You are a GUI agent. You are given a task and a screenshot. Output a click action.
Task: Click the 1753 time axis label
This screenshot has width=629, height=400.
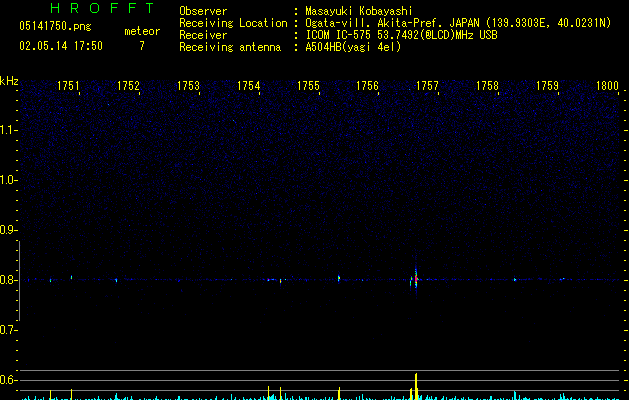point(188,86)
